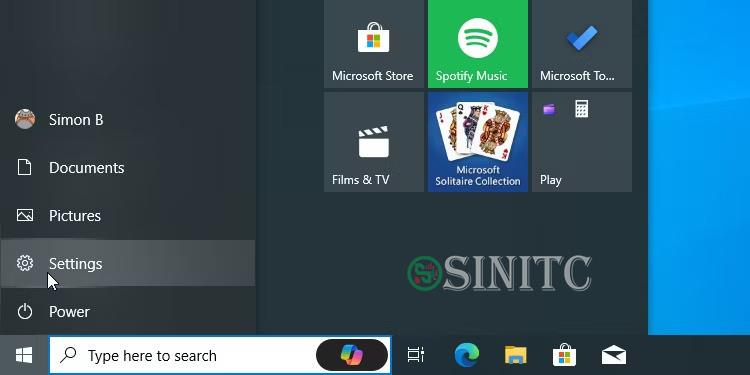This screenshot has height=375, width=750.
Task: Open File Explorer from the taskbar
Action: pos(516,355)
